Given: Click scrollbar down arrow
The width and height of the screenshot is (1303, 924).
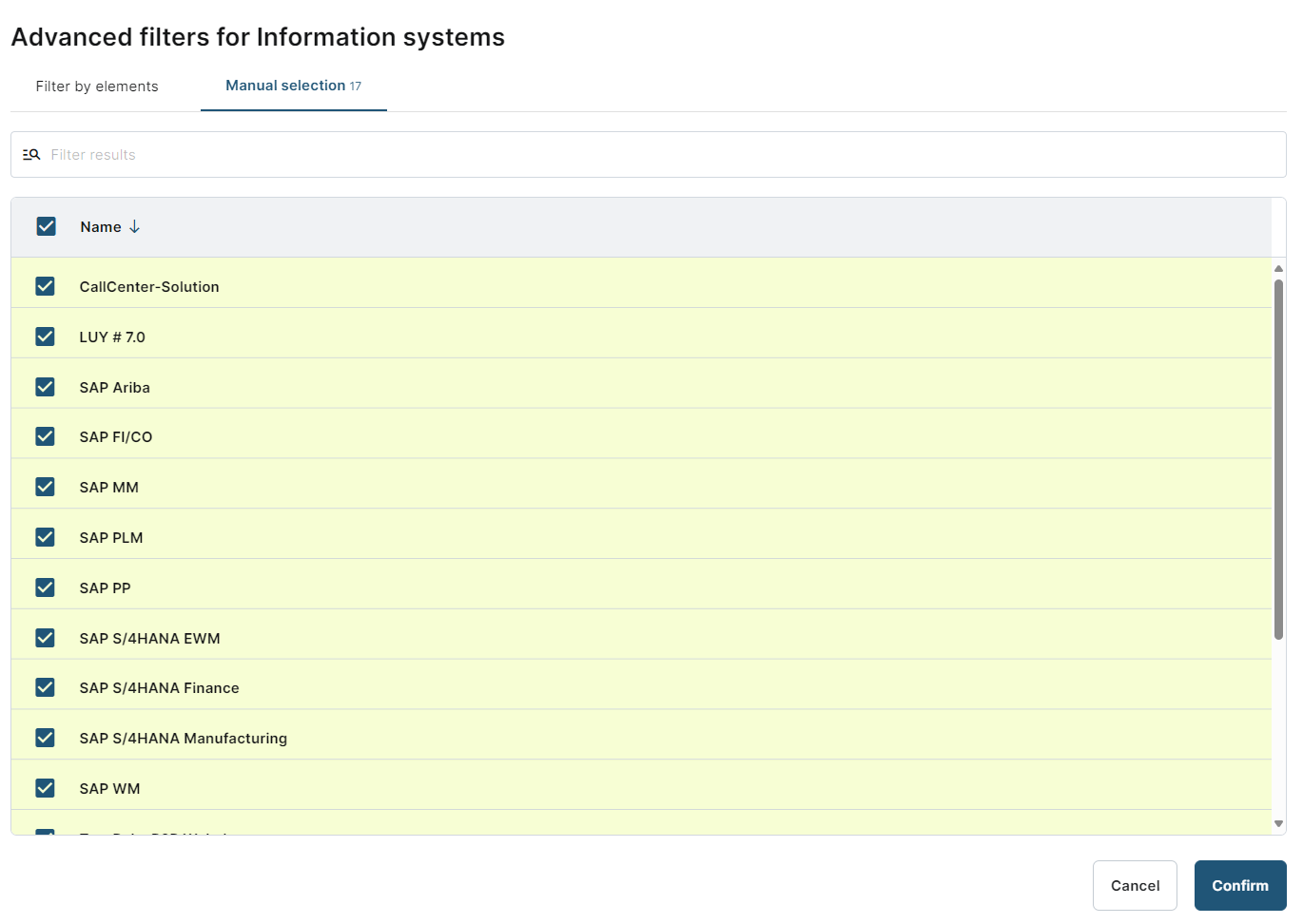Looking at the screenshot, I should 1278,824.
